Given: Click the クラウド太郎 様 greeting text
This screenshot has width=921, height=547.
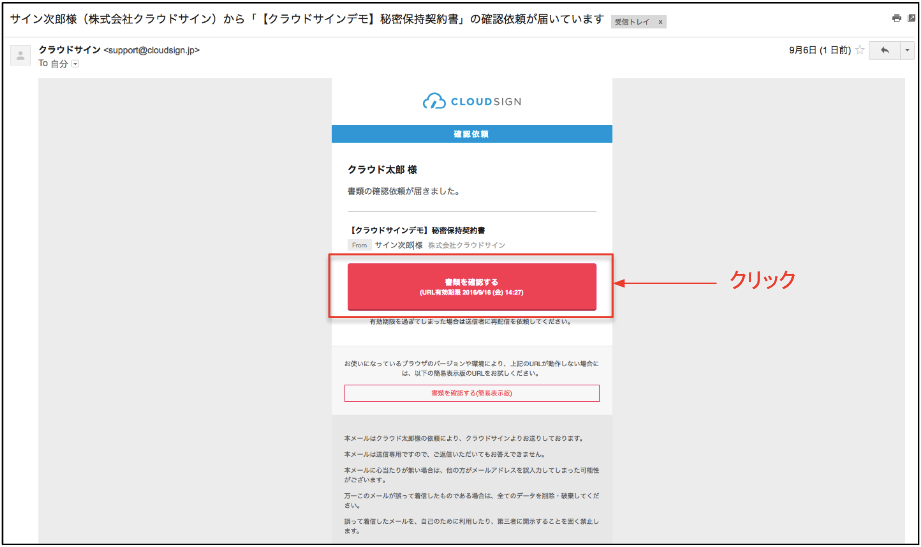Looking at the screenshot, I should pos(382,170).
